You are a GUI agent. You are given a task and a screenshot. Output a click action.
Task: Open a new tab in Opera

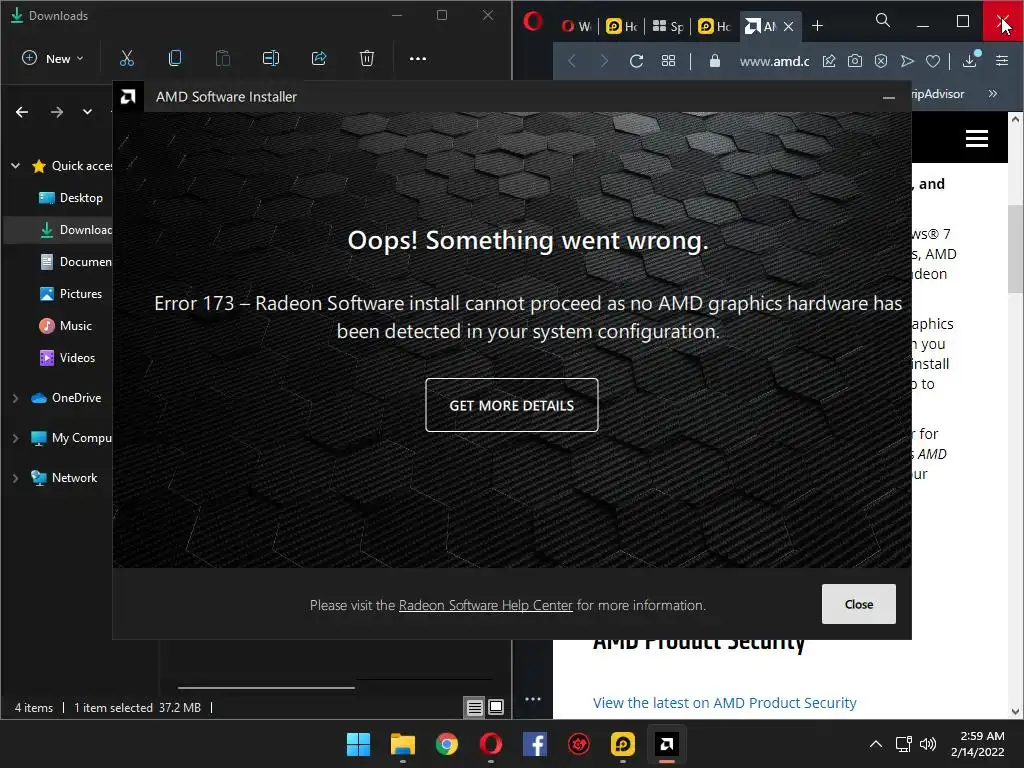[817, 26]
